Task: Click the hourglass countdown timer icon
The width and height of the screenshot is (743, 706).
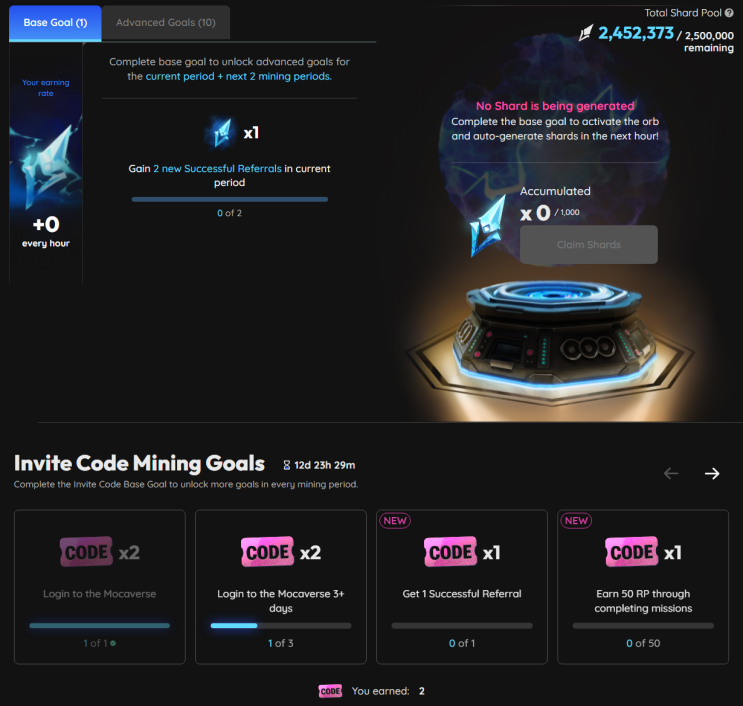Action: 287,465
